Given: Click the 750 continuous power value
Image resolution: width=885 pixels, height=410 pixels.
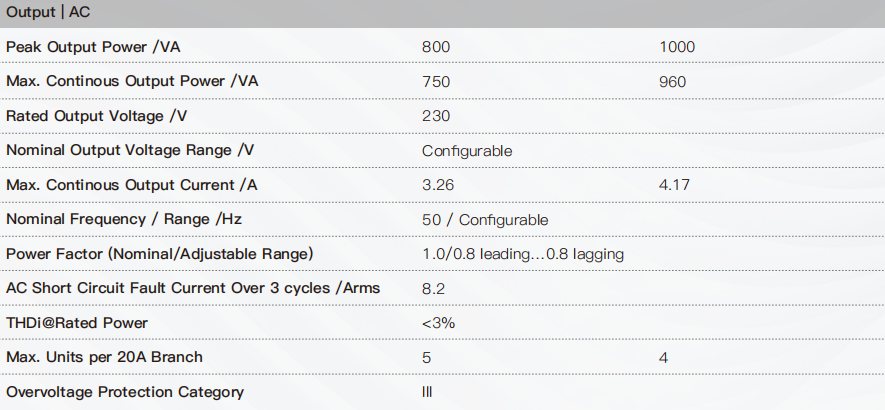Looking at the screenshot, I should coord(436,82).
